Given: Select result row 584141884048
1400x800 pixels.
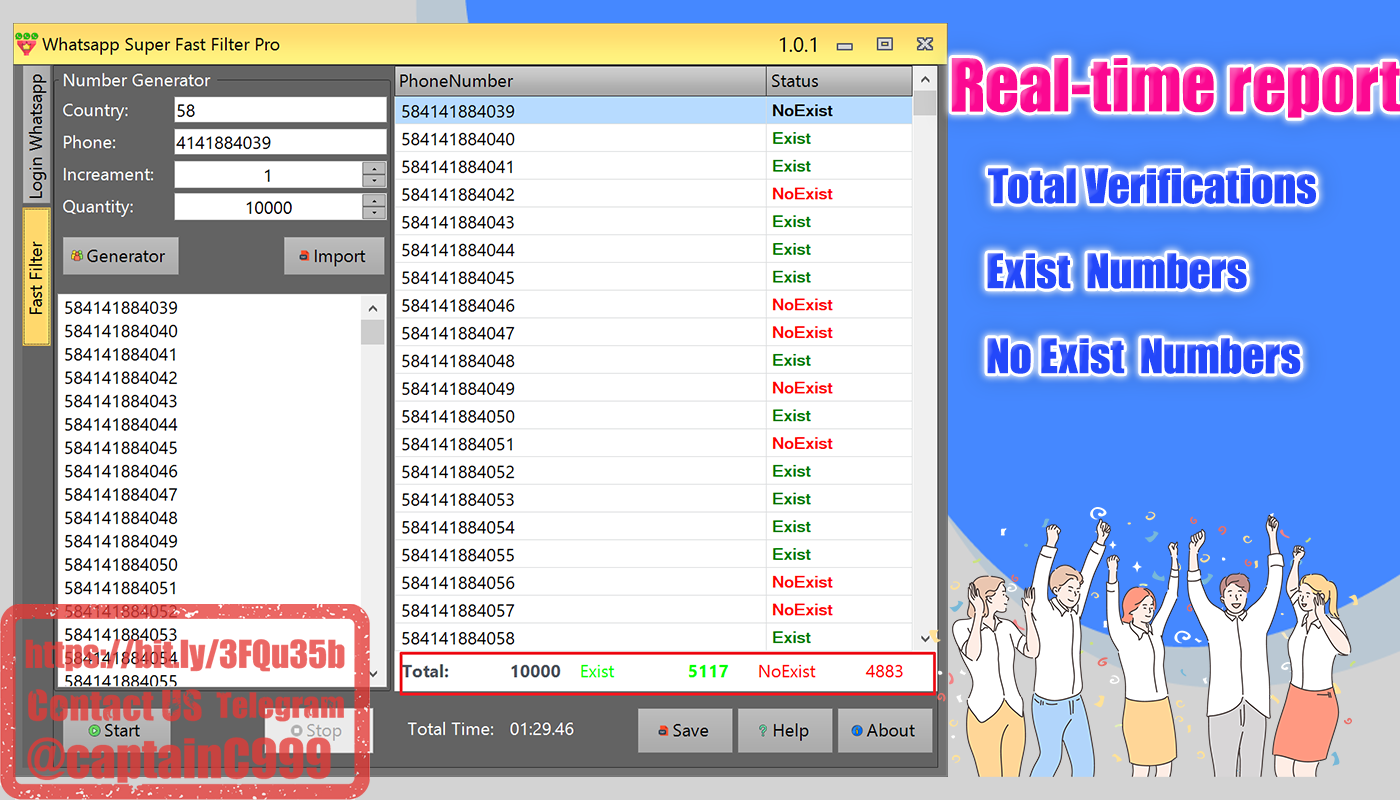Looking at the screenshot, I should click(x=654, y=360).
